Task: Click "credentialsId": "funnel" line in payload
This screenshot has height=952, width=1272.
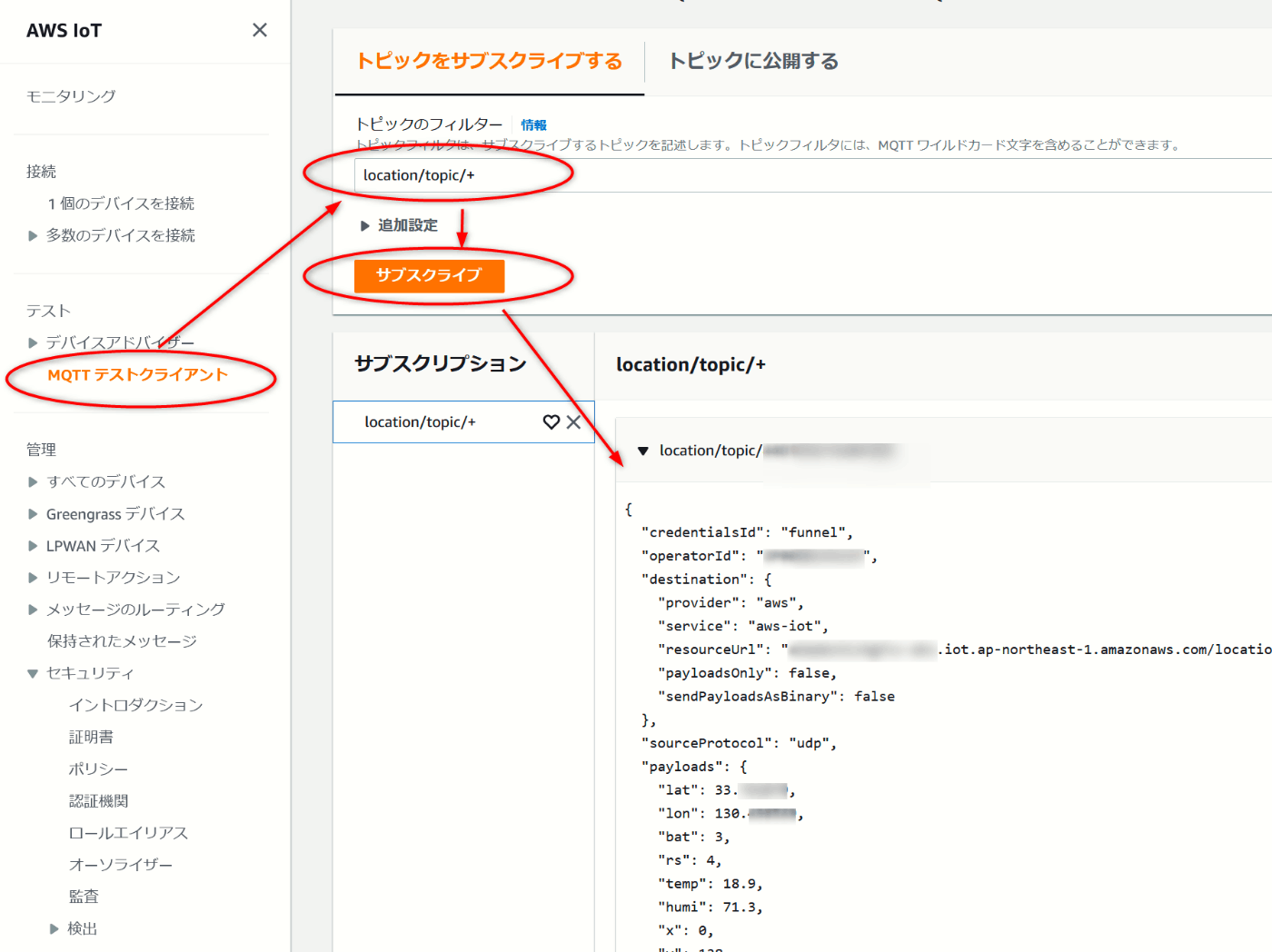Action: (747, 532)
